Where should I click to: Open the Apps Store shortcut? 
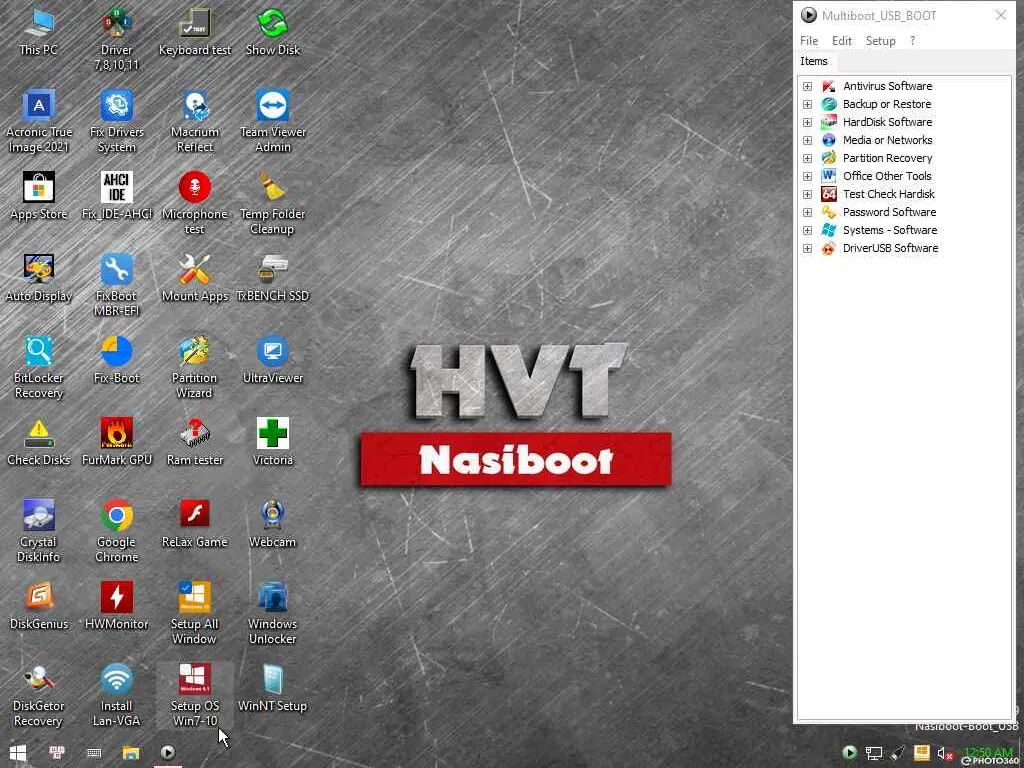[x=39, y=196]
